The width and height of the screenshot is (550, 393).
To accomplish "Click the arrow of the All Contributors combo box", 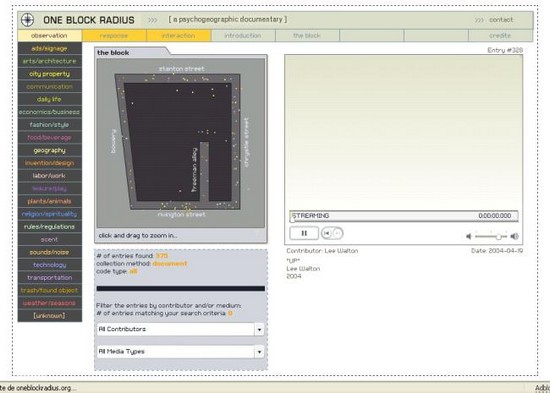I will coord(259,329).
